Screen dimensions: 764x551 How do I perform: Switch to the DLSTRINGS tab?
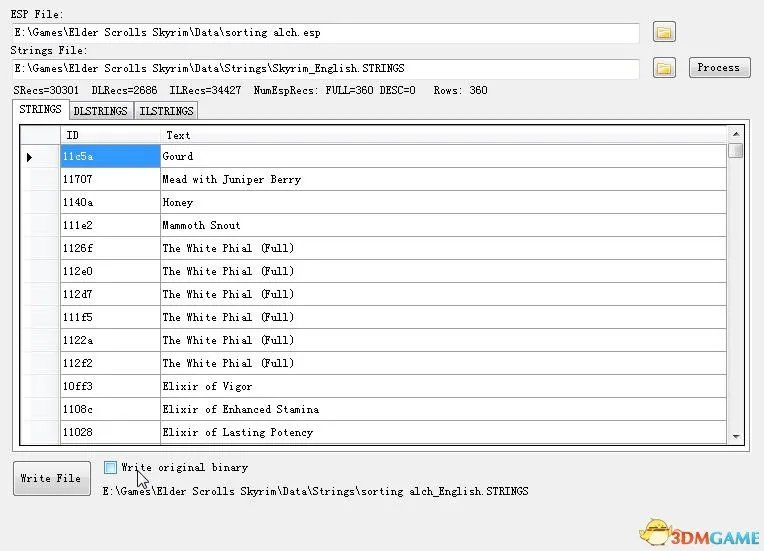click(101, 111)
